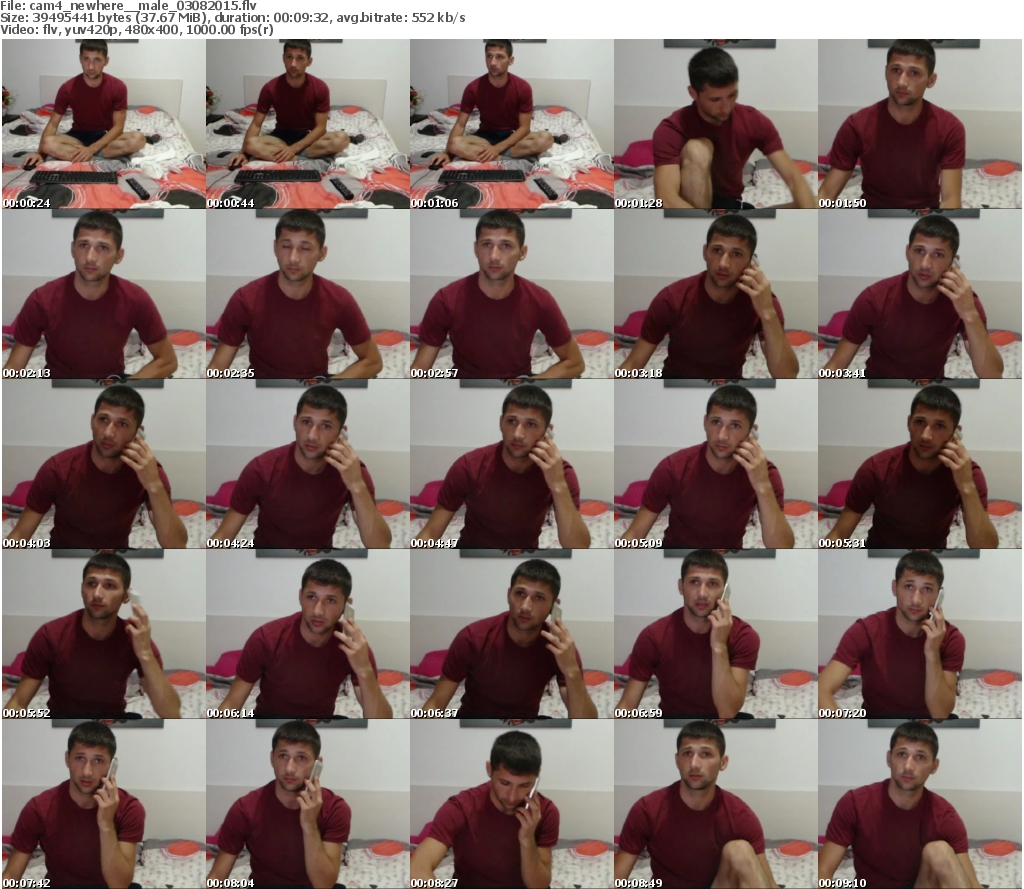1024x889 pixels.
Task: Select the thumbnail stamped 00:04:47
Action: [x=511, y=464]
